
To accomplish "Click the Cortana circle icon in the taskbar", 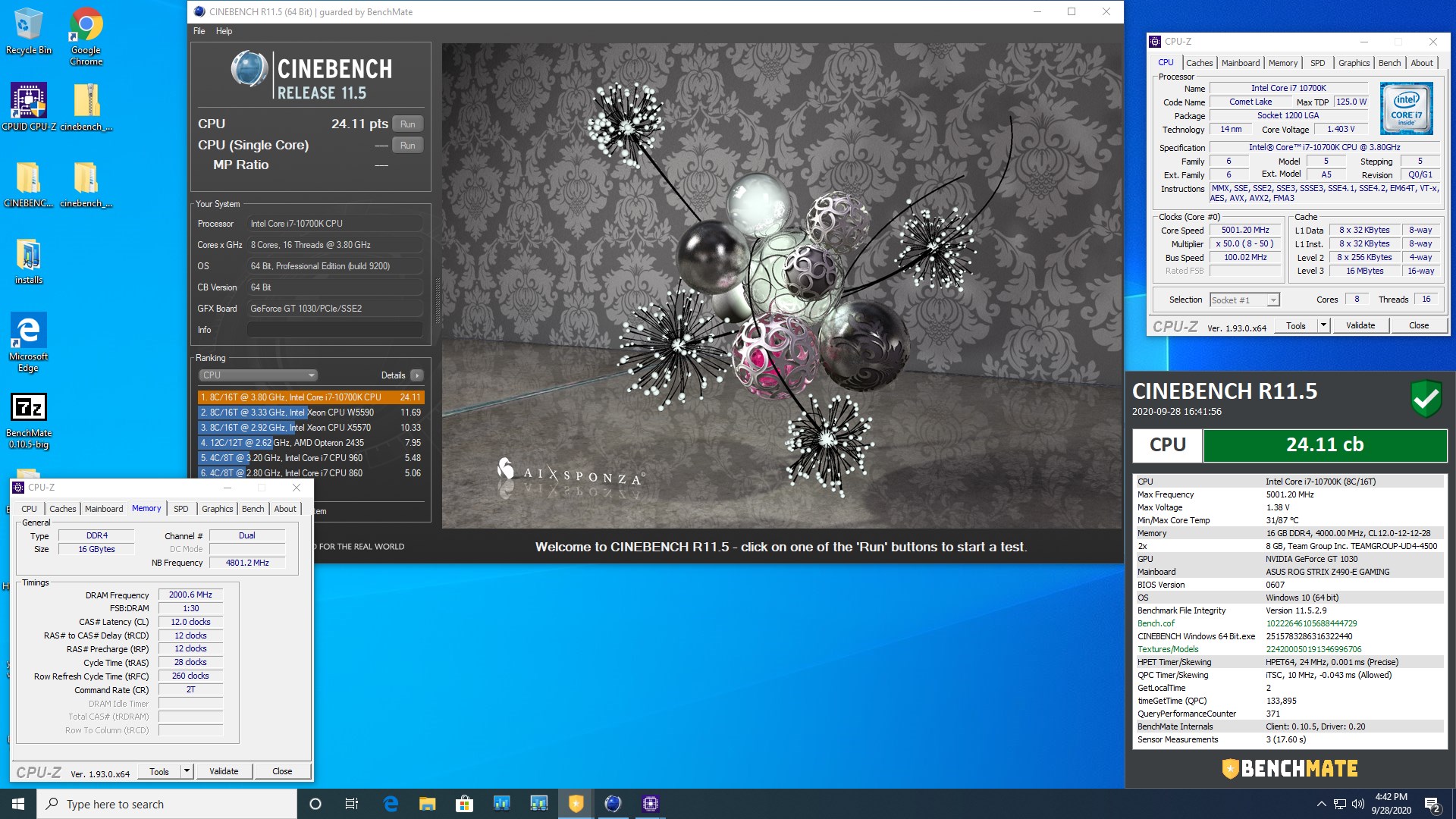I will point(315,804).
